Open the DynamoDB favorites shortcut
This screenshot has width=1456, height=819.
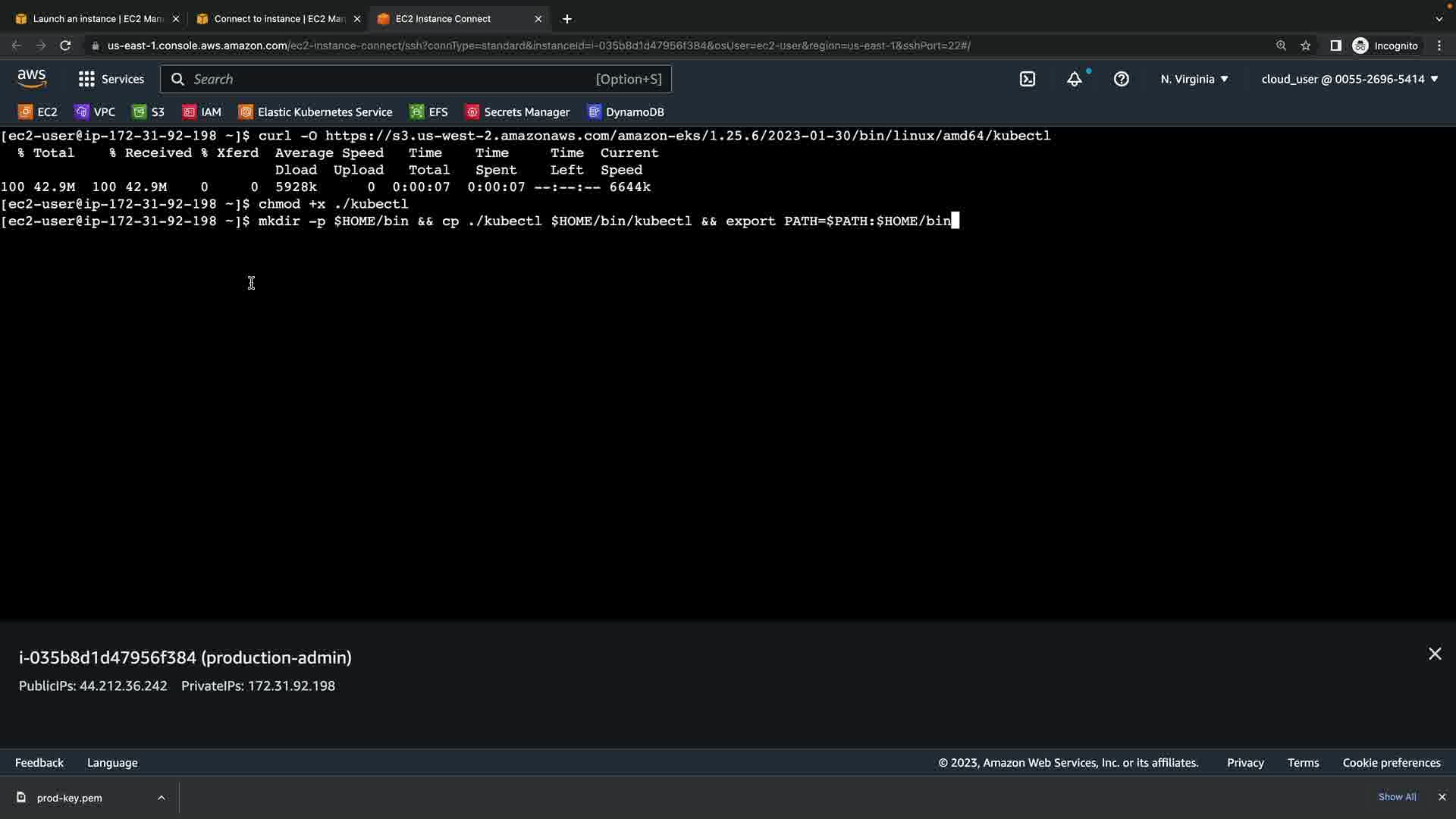coord(626,112)
